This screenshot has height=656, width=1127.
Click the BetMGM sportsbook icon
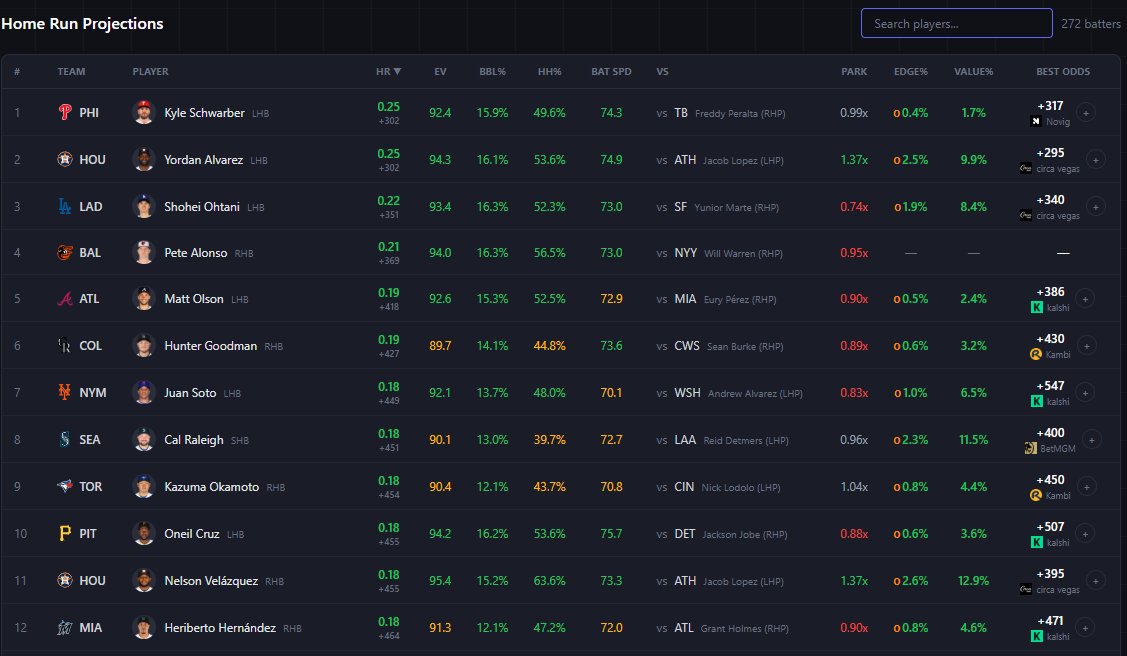(x=1031, y=448)
